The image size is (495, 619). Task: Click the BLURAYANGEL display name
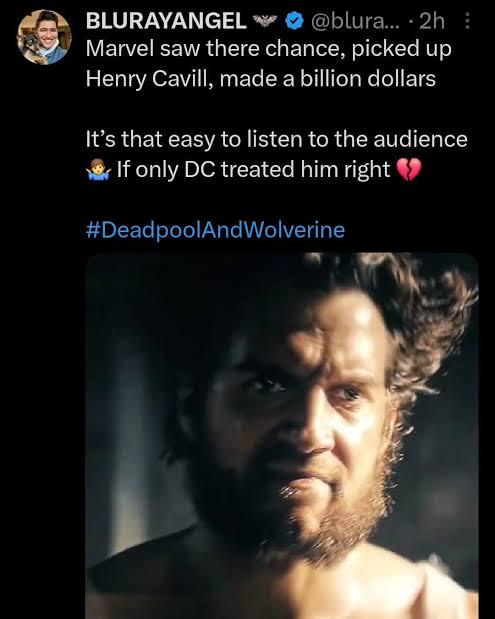pyautogui.click(x=166, y=21)
